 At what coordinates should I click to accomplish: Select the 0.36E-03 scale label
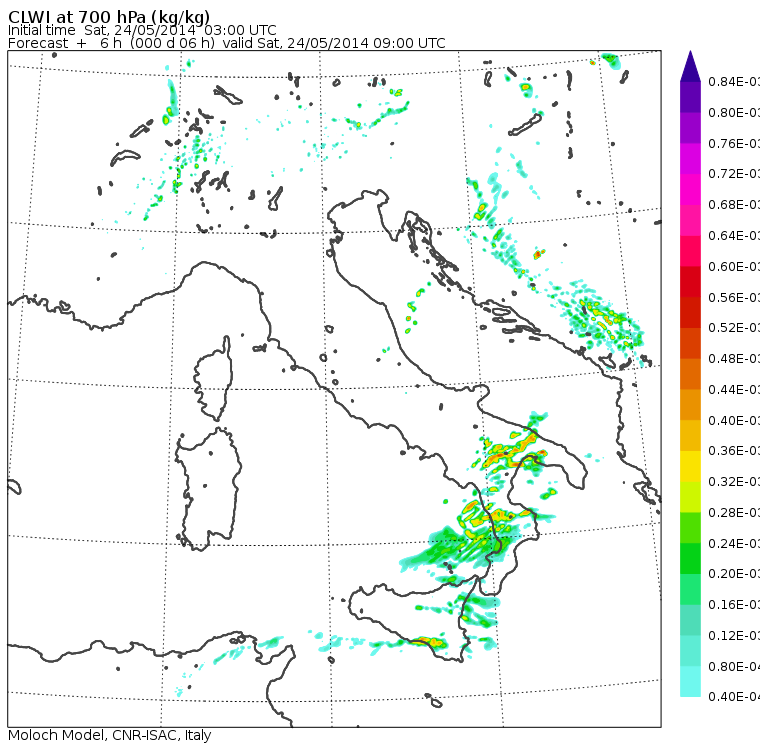pyautogui.click(x=734, y=451)
